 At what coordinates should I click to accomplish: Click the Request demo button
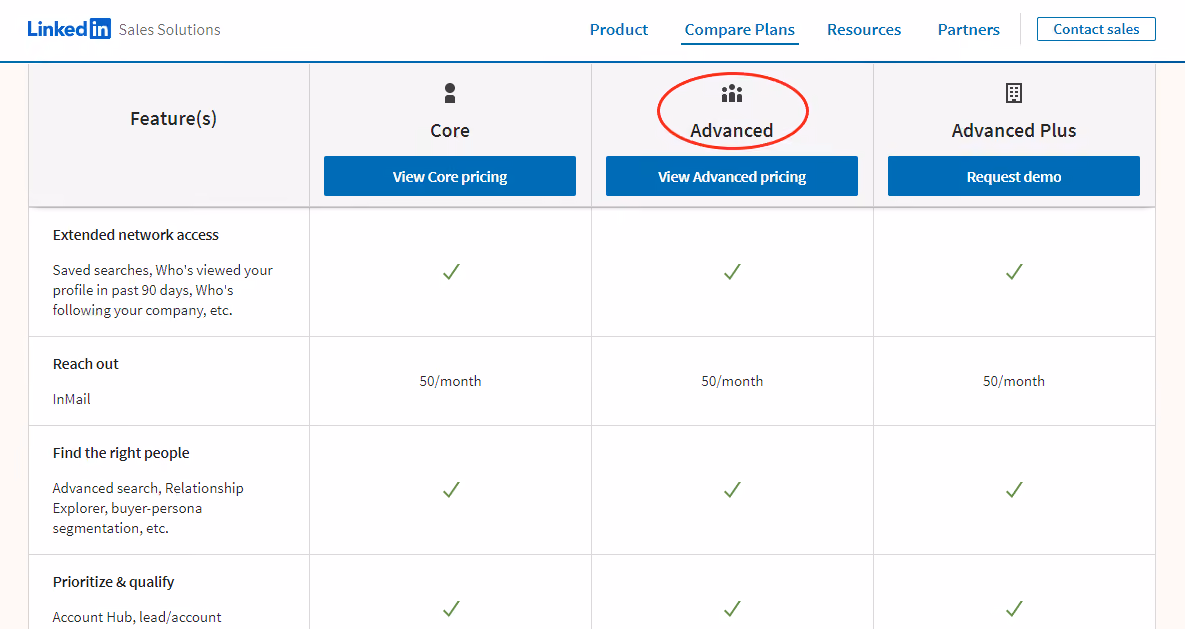click(x=1013, y=176)
